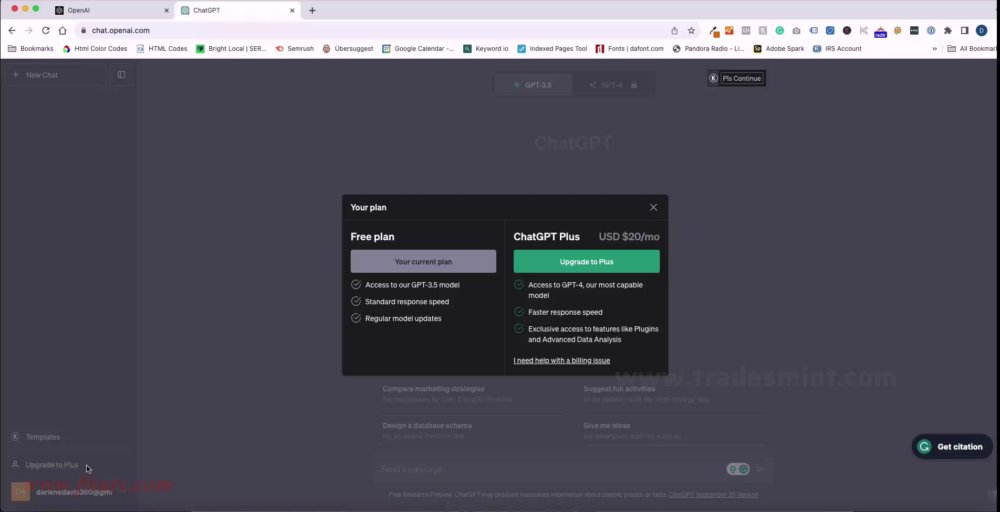Close the OpenAI browser tab
The width and height of the screenshot is (1000, 512).
[166, 10]
